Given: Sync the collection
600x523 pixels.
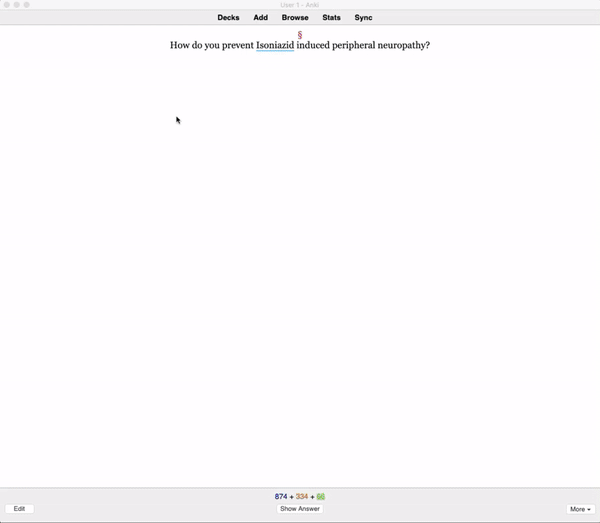Looking at the screenshot, I should [363, 17].
